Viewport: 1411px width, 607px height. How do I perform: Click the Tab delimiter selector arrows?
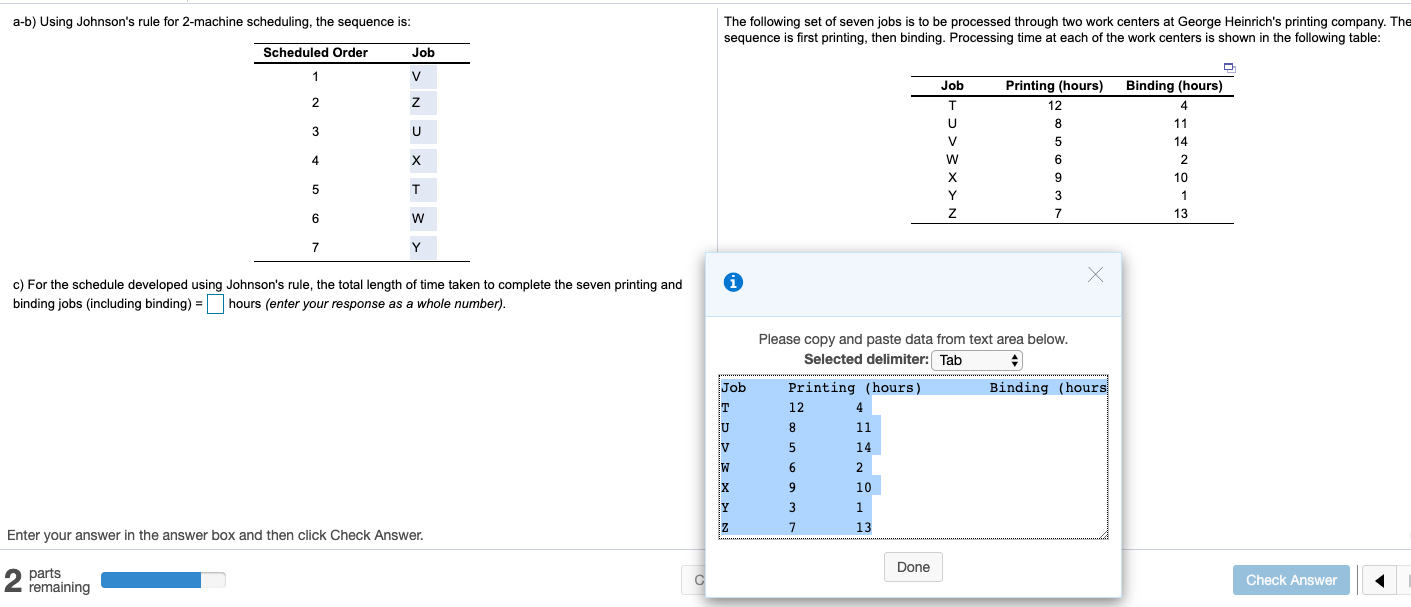tap(1014, 360)
